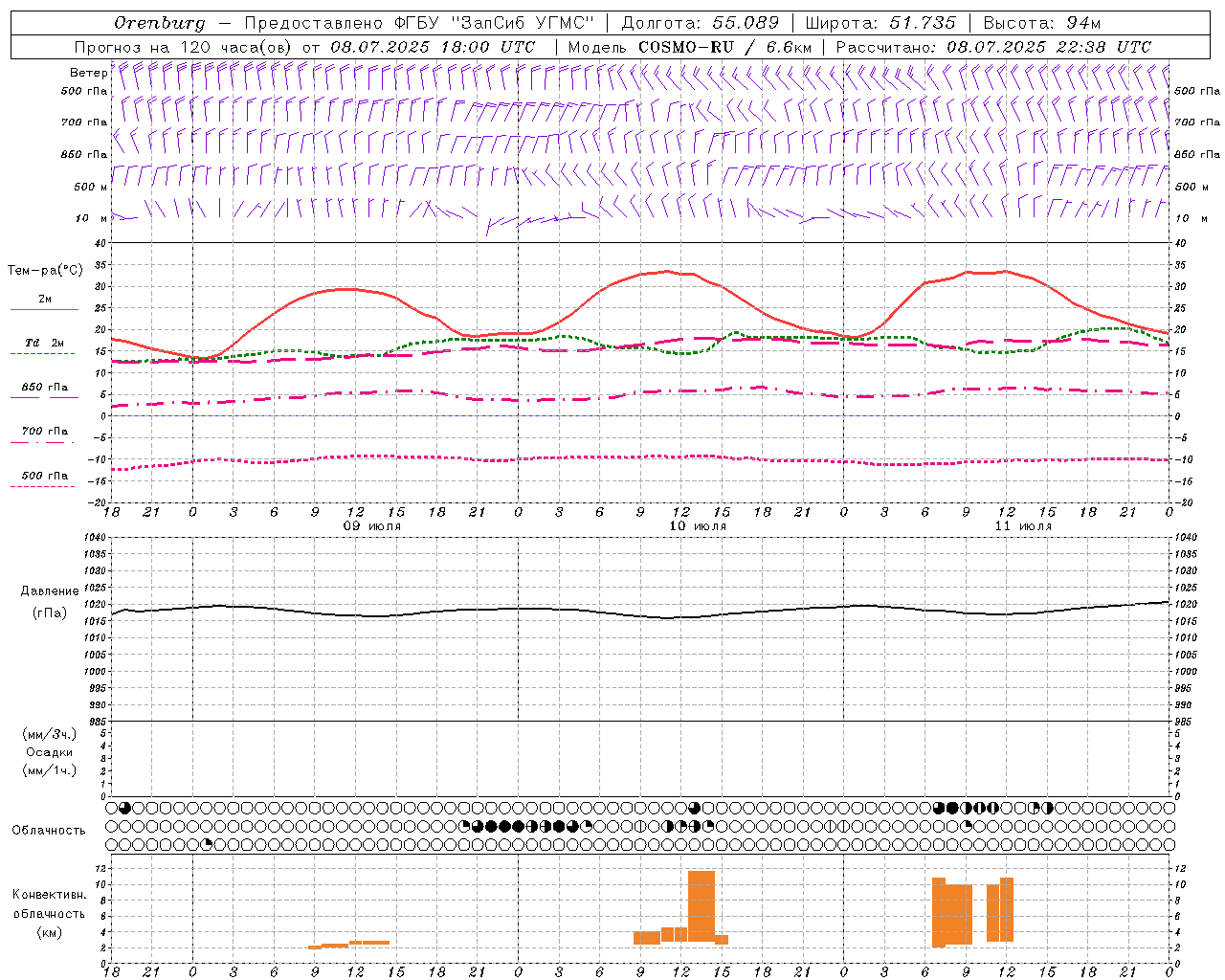Viewport: 1225px width, 980px height.
Task: Click the (км) units label
Action: point(49,932)
